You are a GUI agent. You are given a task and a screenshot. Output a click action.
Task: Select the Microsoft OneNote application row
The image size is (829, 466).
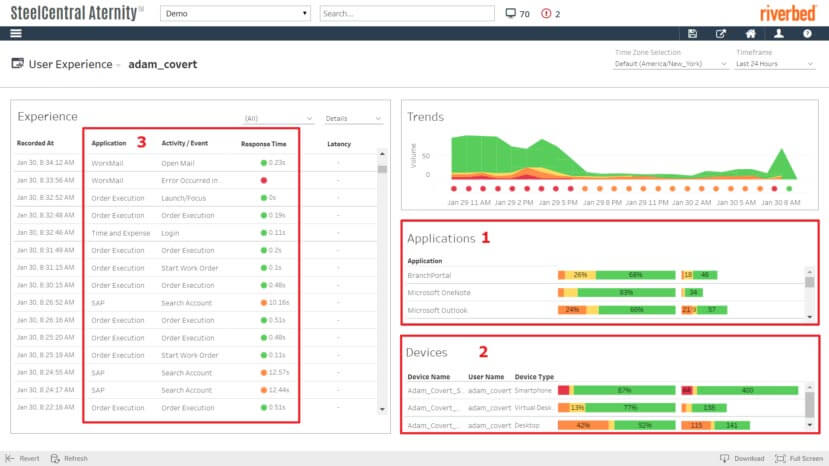tap(605, 293)
